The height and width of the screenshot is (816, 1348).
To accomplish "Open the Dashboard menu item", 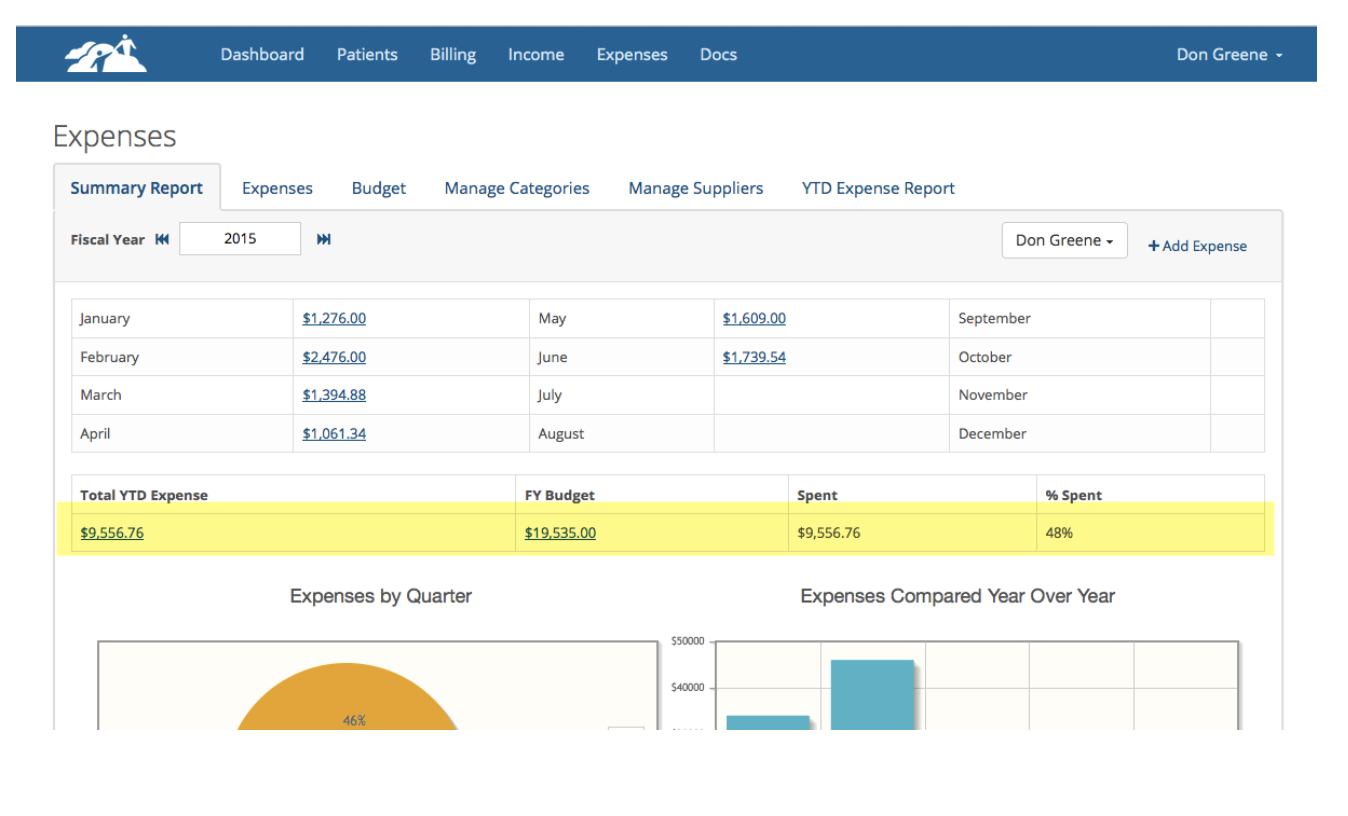I will click(262, 55).
